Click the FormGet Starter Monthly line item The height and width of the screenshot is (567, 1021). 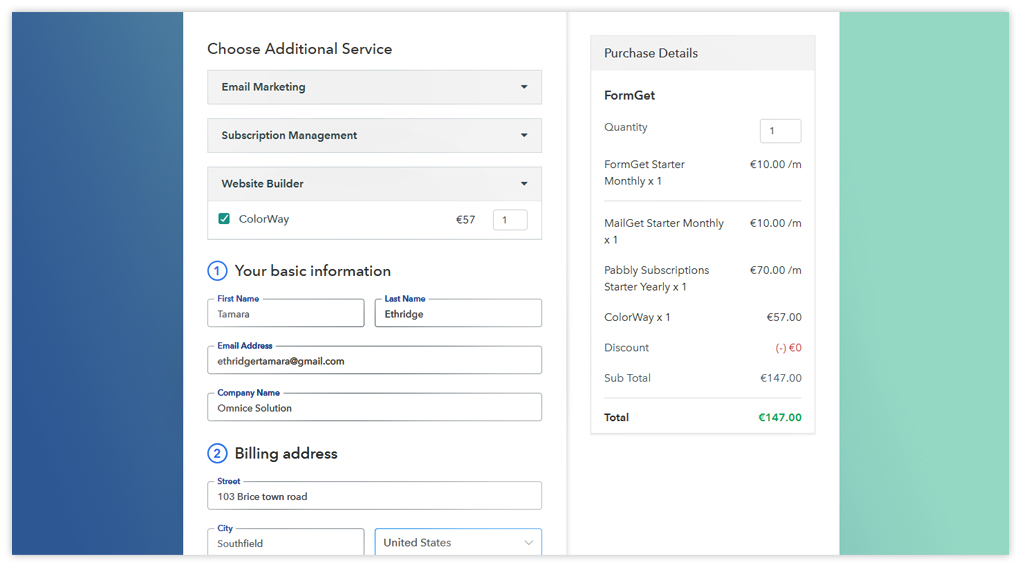(644, 173)
